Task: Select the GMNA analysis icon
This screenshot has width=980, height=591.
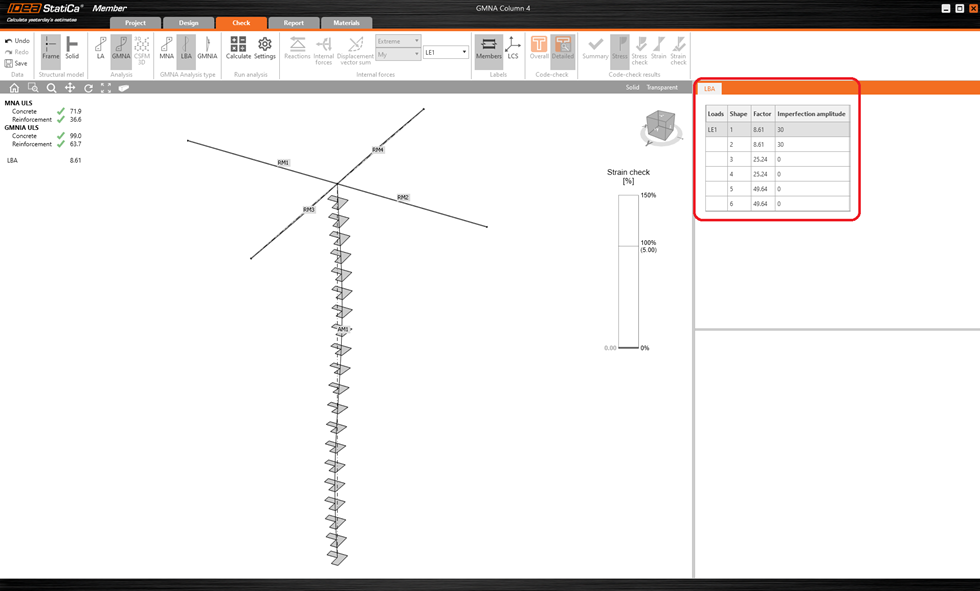Action: [122, 48]
